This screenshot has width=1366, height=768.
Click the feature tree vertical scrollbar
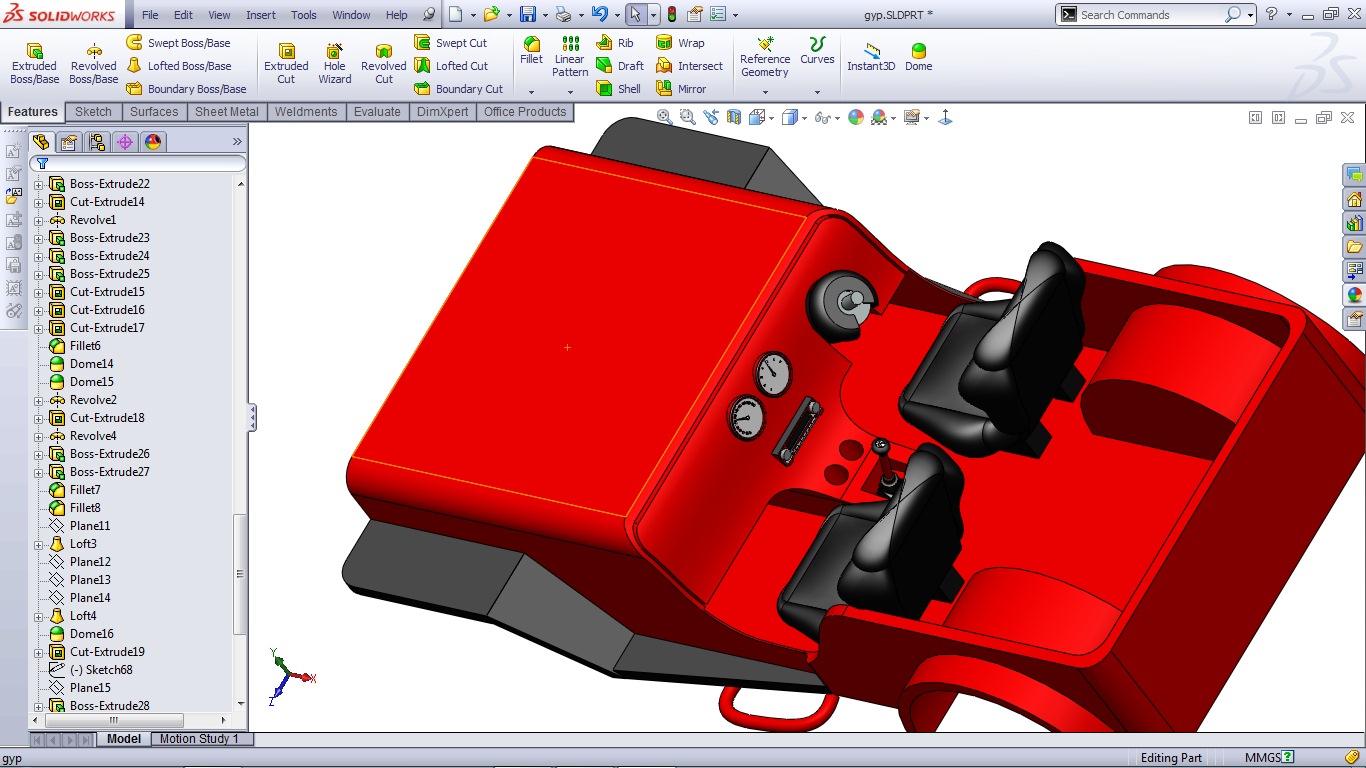pos(240,574)
